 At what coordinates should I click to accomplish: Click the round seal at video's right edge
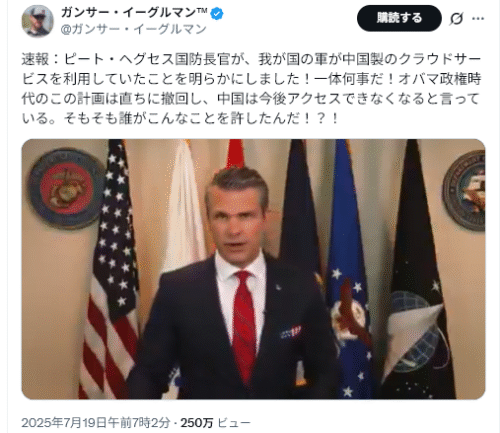click(x=464, y=191)
